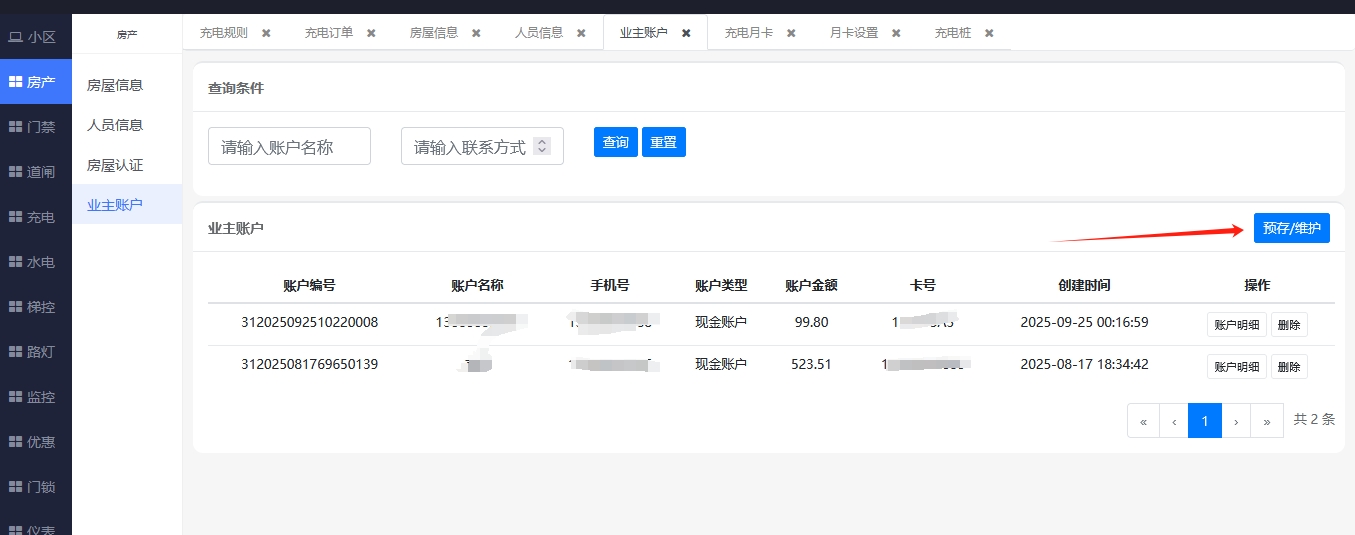Click the 预存/维护 button
The image size is (1355, 535).
[1291, 228]
